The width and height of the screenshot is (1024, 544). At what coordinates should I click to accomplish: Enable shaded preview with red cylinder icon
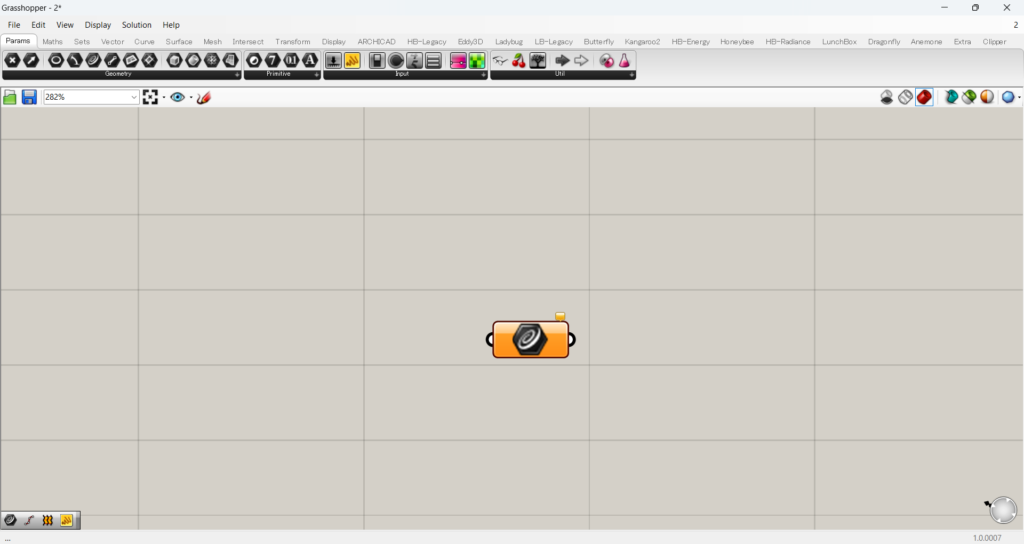[x=924, y=97]
